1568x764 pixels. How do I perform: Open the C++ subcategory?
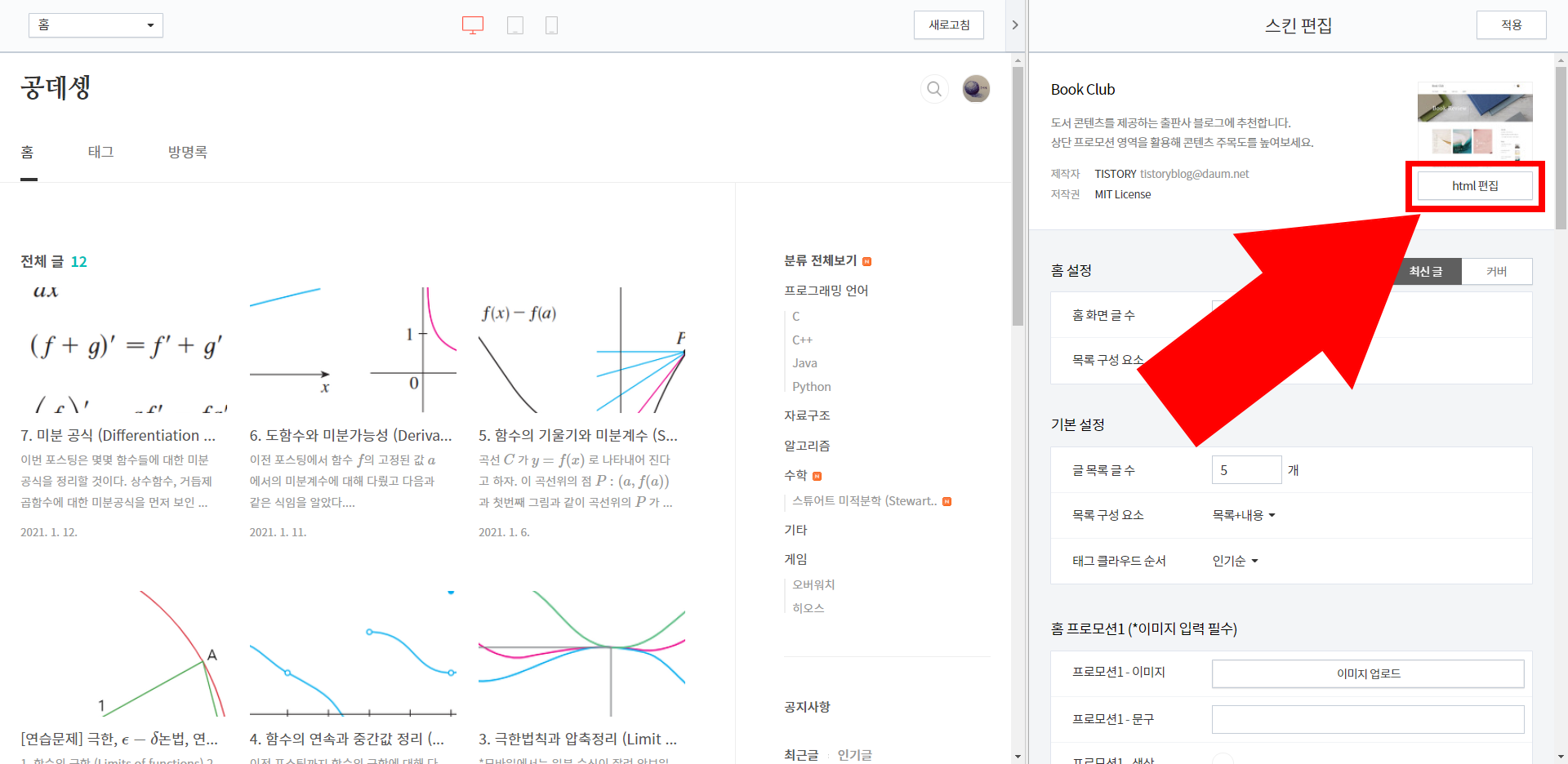tap(802, 340)
